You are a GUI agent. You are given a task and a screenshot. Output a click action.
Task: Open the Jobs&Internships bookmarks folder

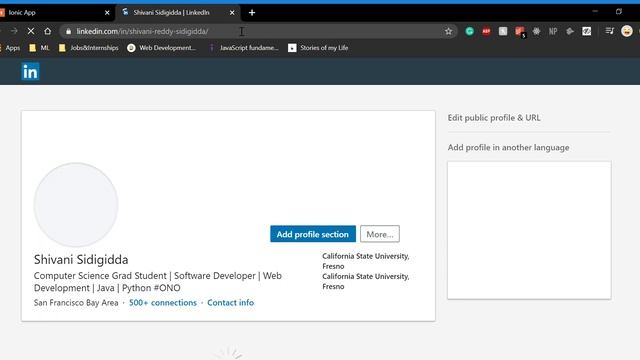pyautogui.click(x=89, y=48)
